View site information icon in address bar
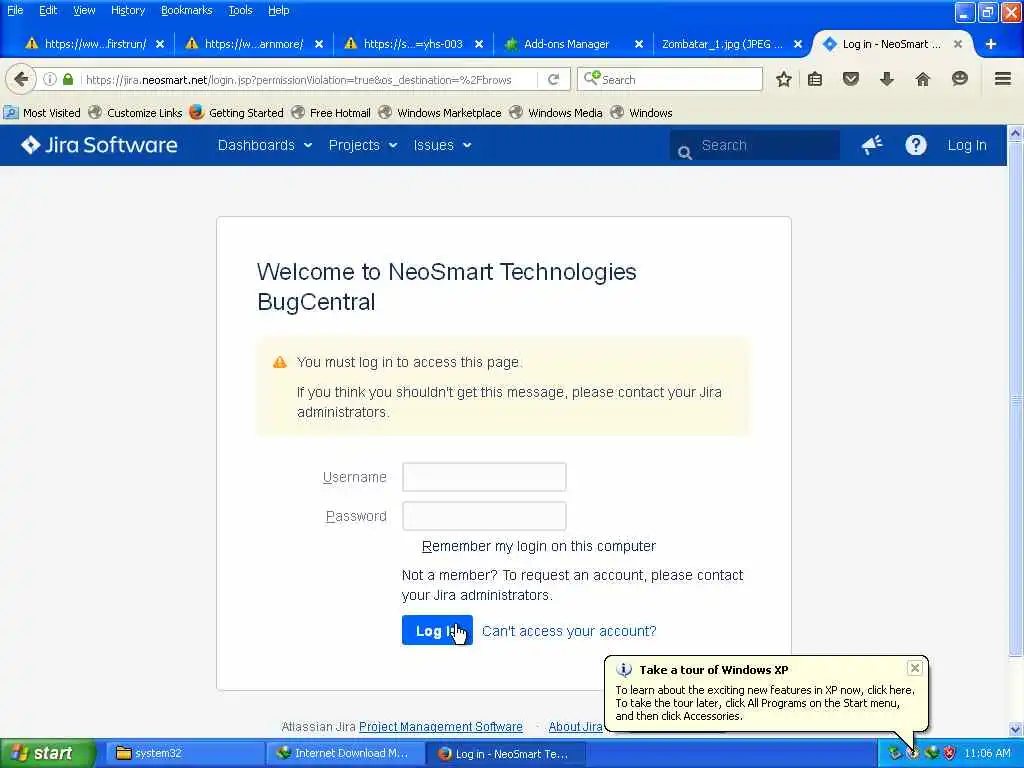 50,80
